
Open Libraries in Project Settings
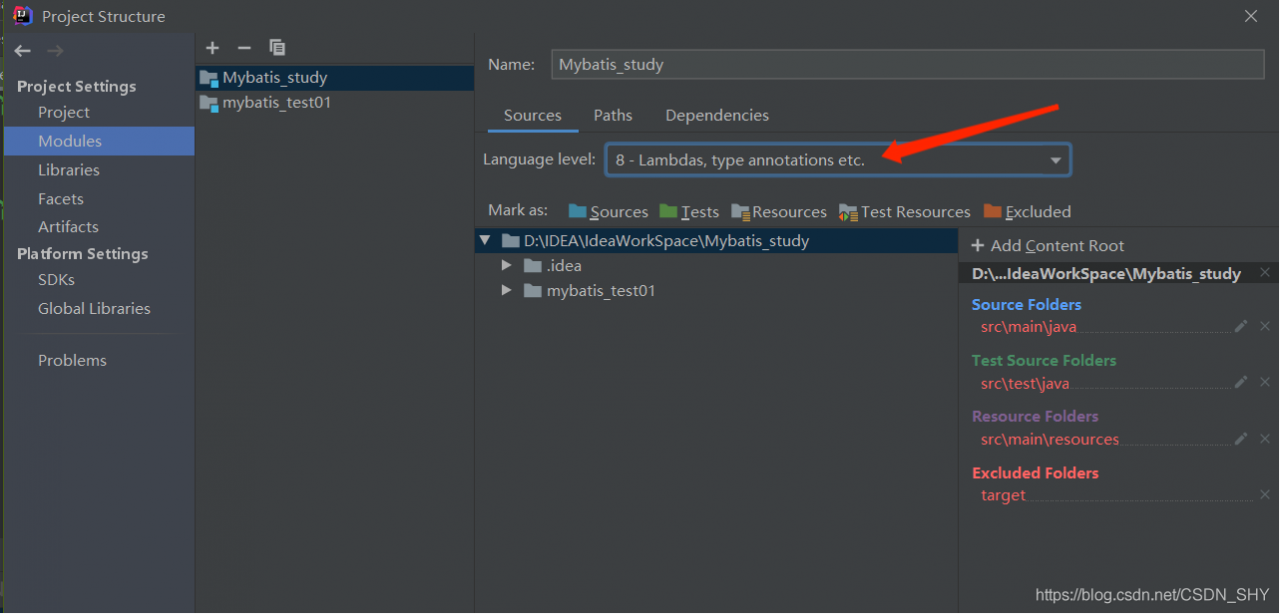coord(68,170)
